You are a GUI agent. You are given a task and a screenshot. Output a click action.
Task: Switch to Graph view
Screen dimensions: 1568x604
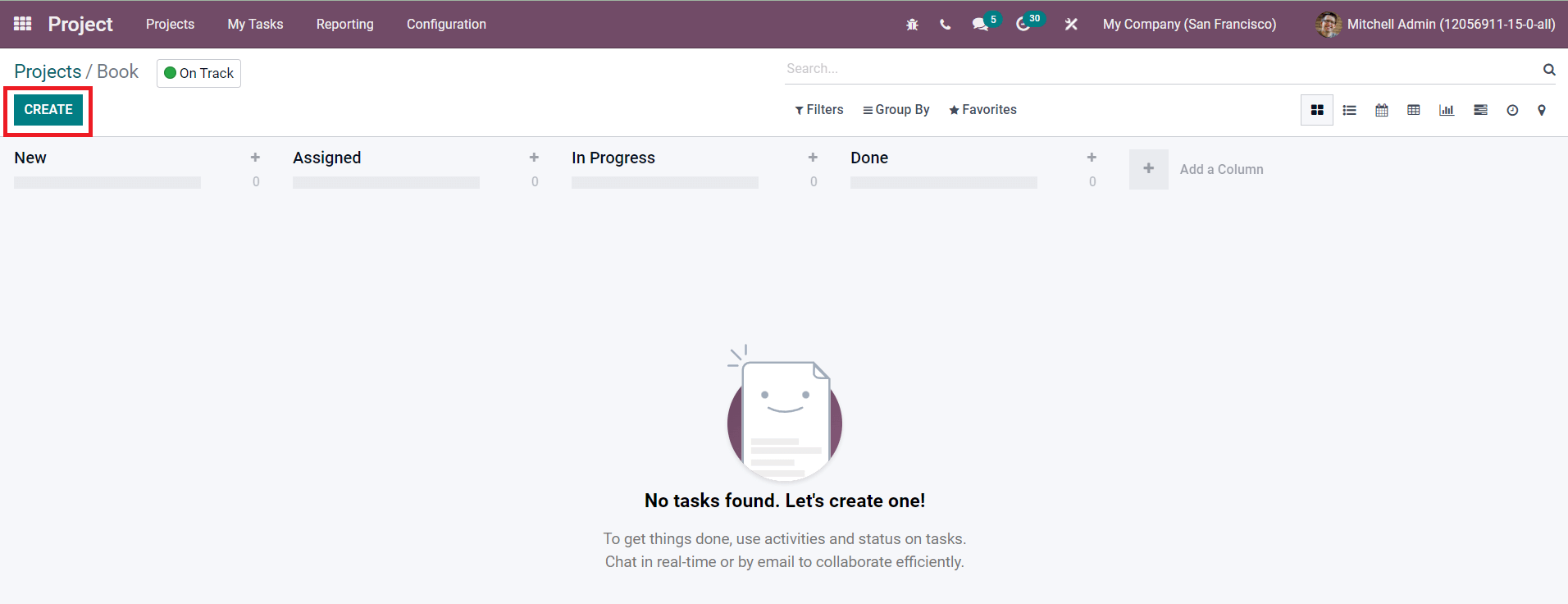coord(1447,110)
